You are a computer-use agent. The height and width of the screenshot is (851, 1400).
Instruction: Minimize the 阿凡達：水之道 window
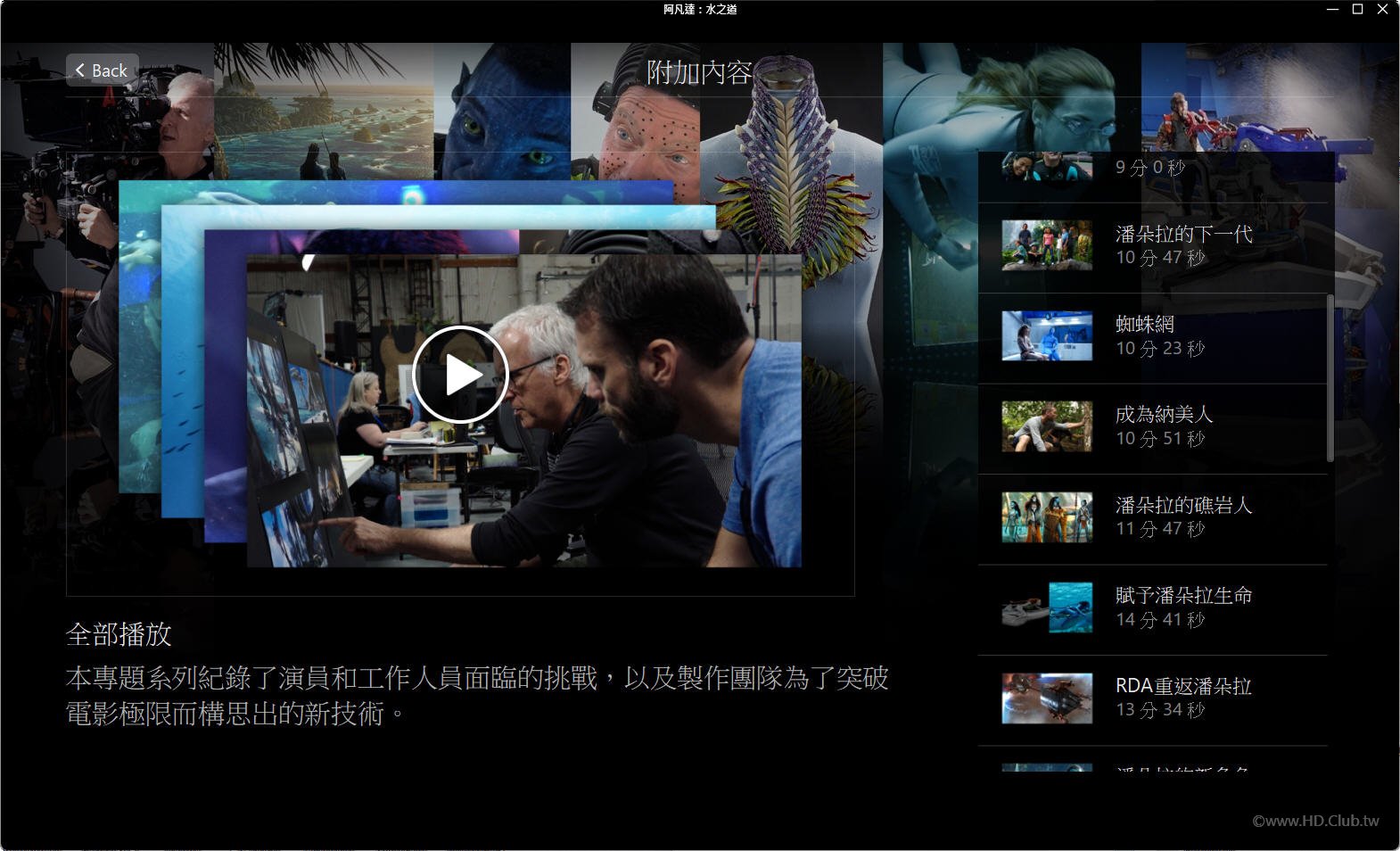(x=1332, y=9)
